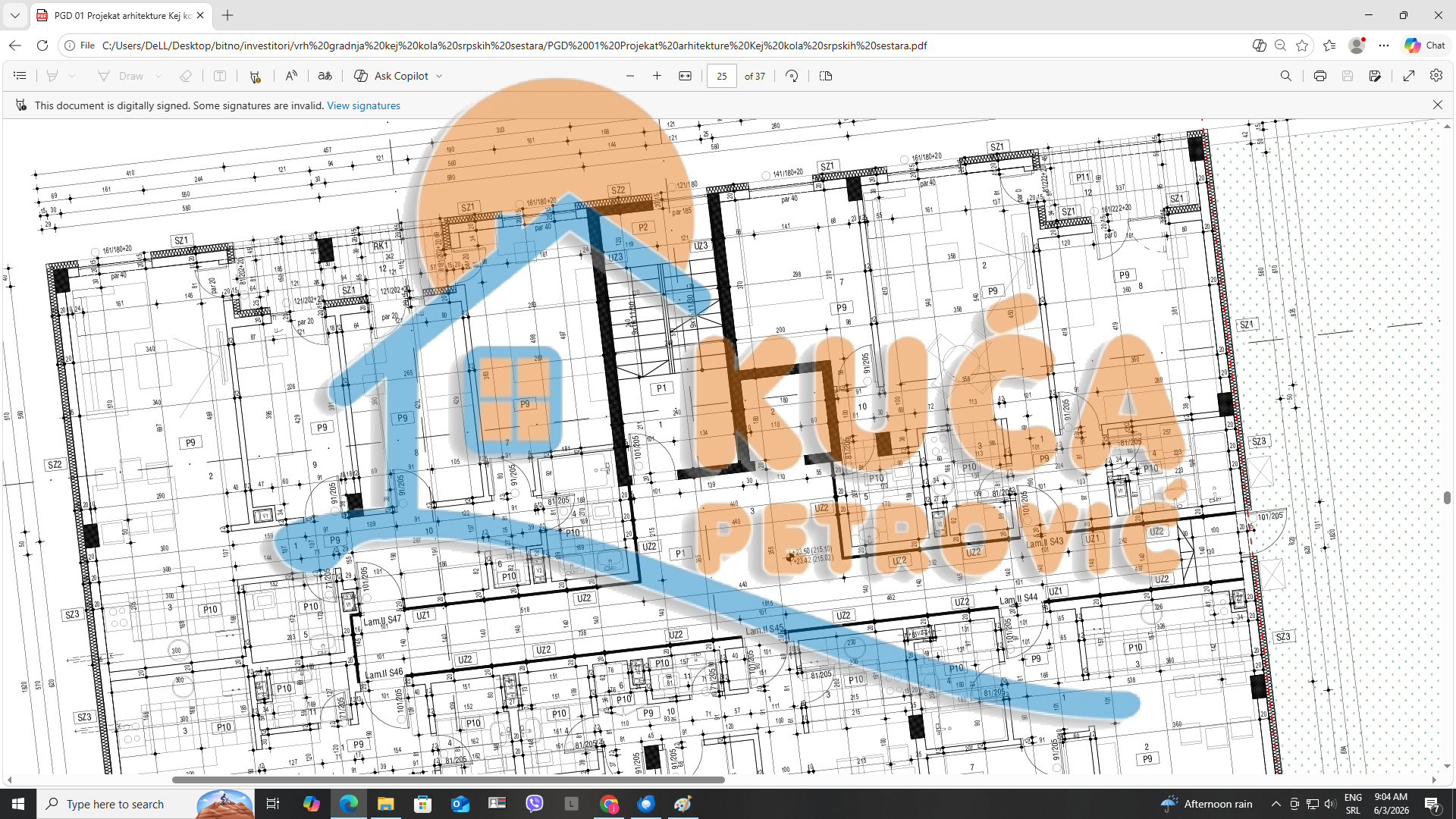Expand the highlight color options arrow
The height and width of the screenshot is (819, 1456).
[x=72, y=76]
